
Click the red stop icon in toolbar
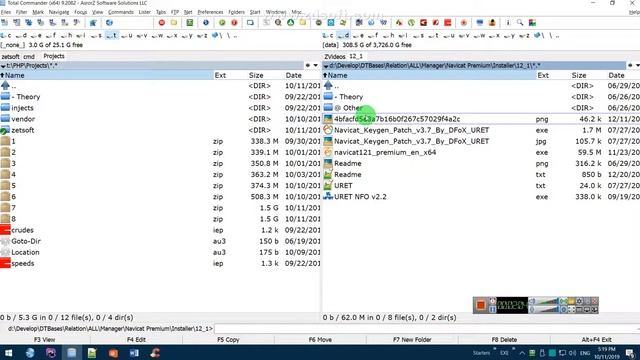162,23
